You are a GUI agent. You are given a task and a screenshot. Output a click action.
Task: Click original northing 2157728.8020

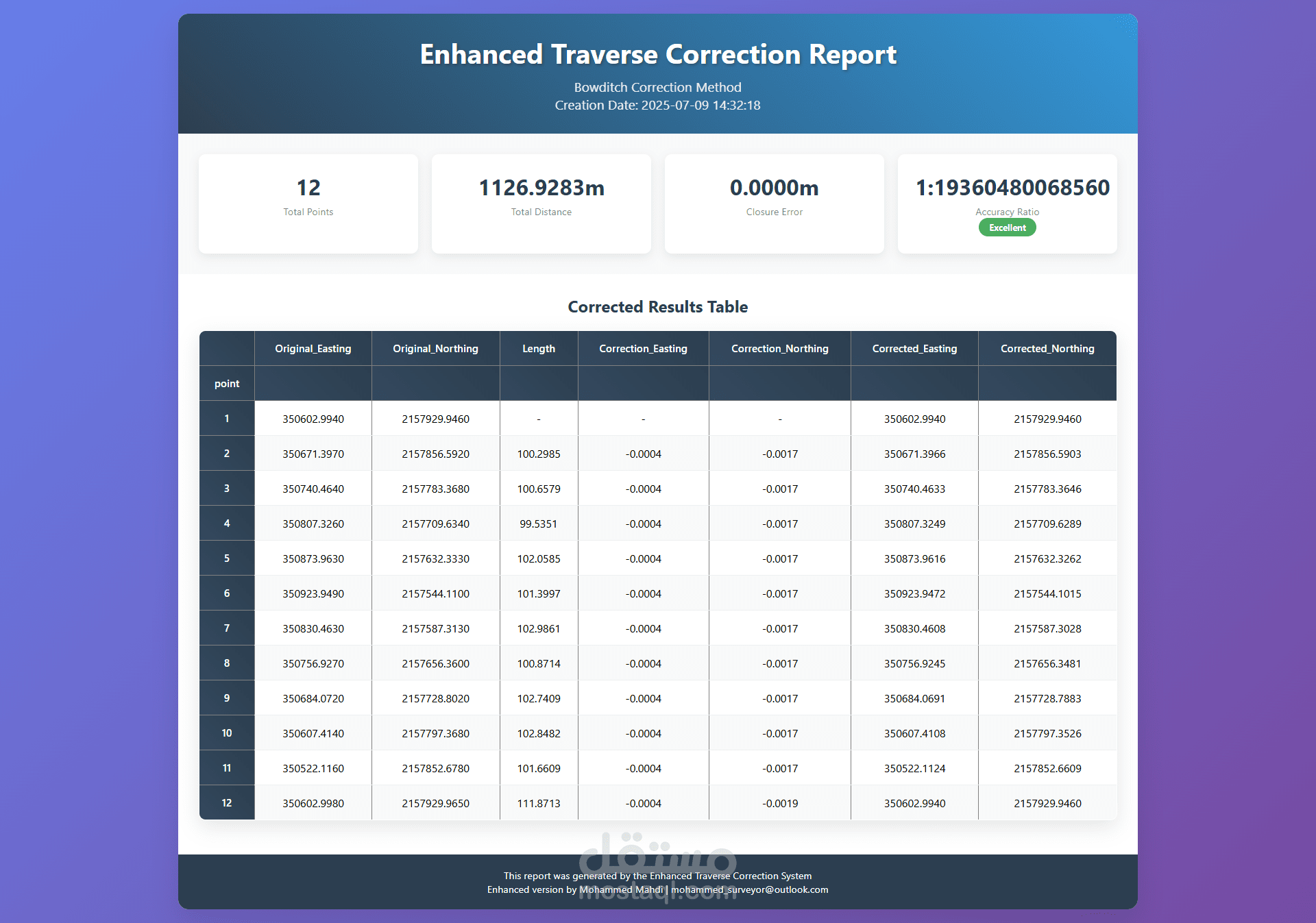pyautogui.click(x=436, y=698)
